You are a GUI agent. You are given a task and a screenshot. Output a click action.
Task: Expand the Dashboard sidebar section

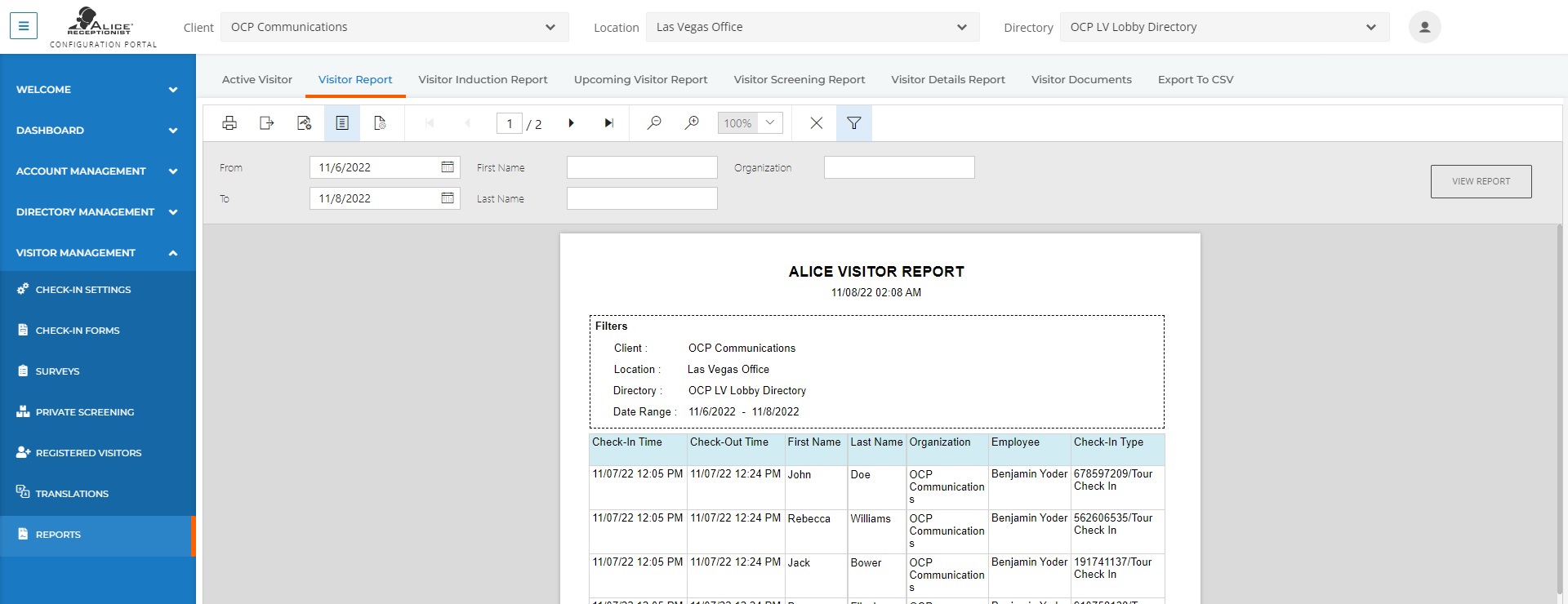[98, 131]
